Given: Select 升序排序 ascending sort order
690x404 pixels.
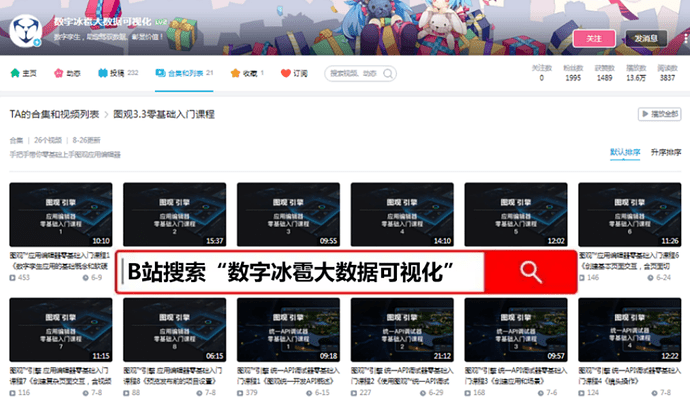Looking at the screenshot, I should click(x=666, y=152).
